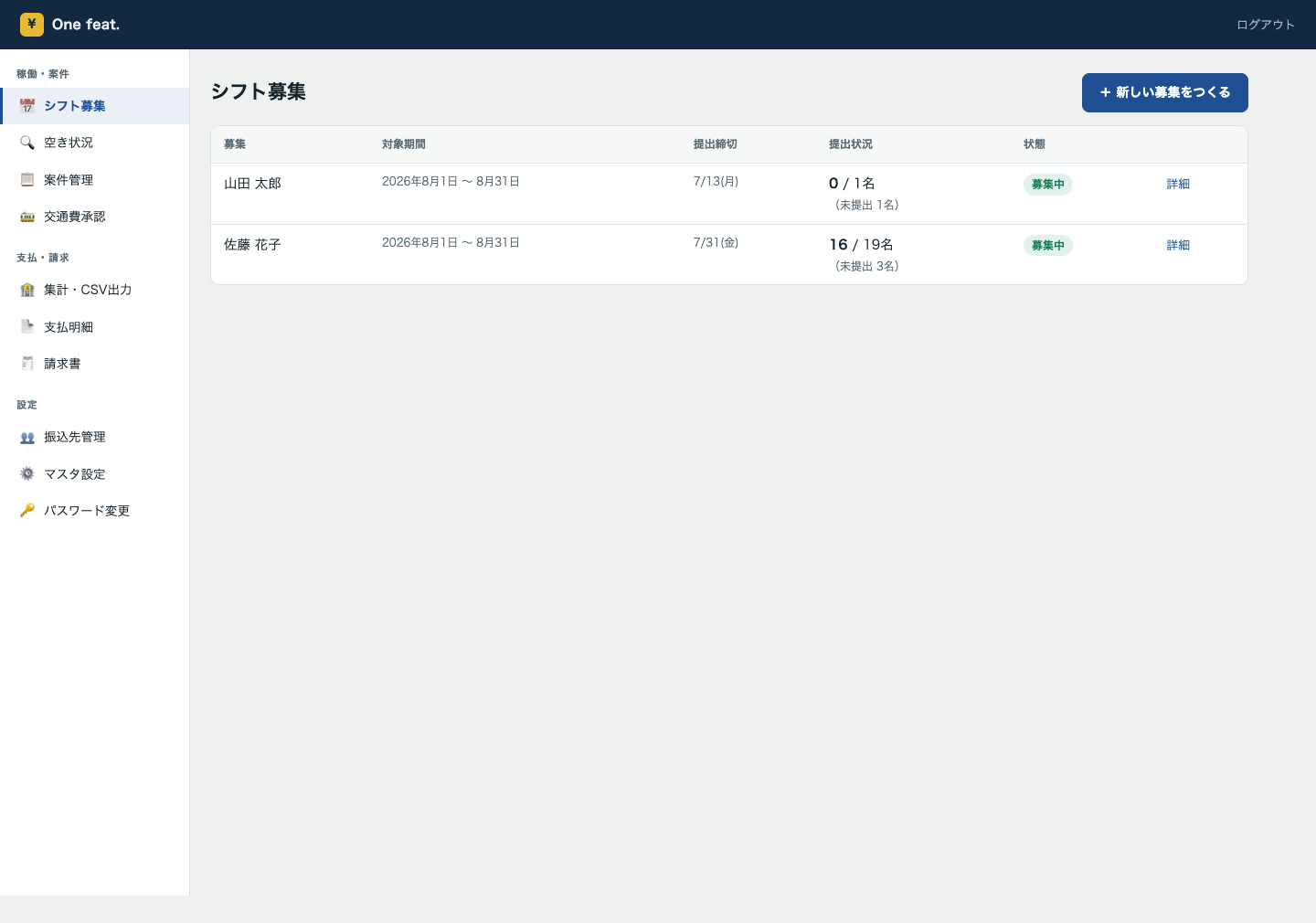Click the 提出状況 column header

[851, 144]
